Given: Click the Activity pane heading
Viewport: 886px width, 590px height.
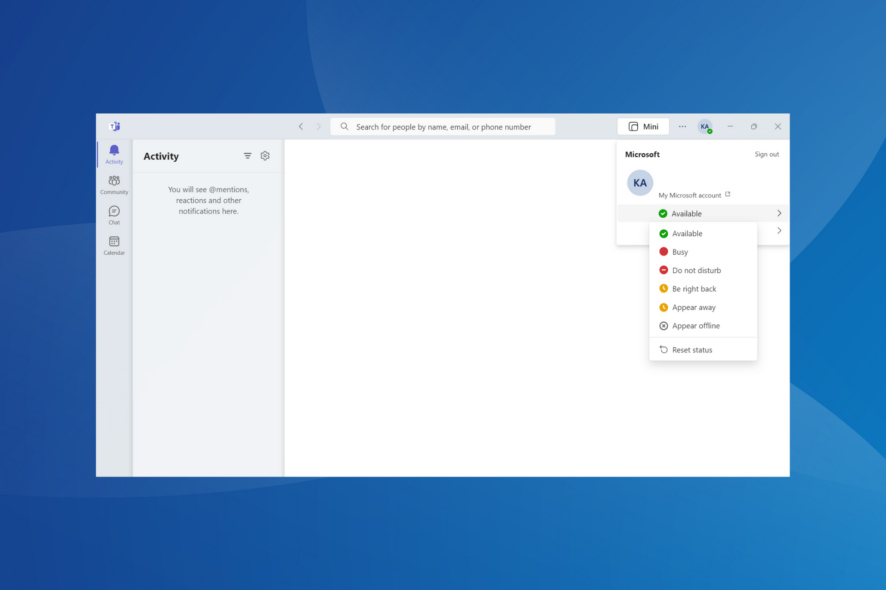Looking at the screenshot, I should [161, 157].
